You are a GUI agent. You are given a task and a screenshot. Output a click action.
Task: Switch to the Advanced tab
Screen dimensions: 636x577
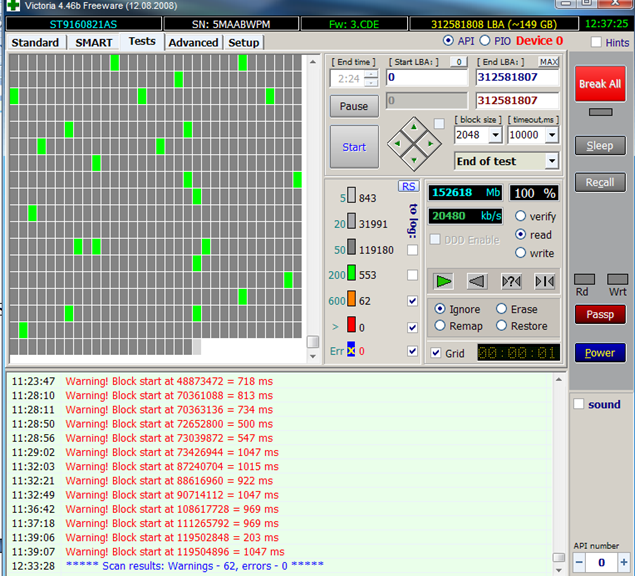point(193,43)
